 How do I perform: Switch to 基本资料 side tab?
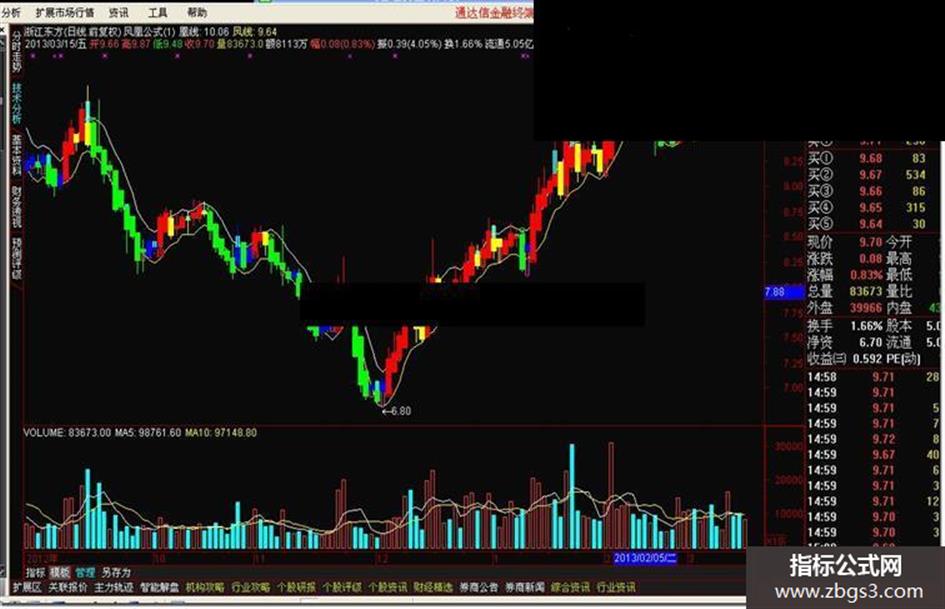click(16, 155)
